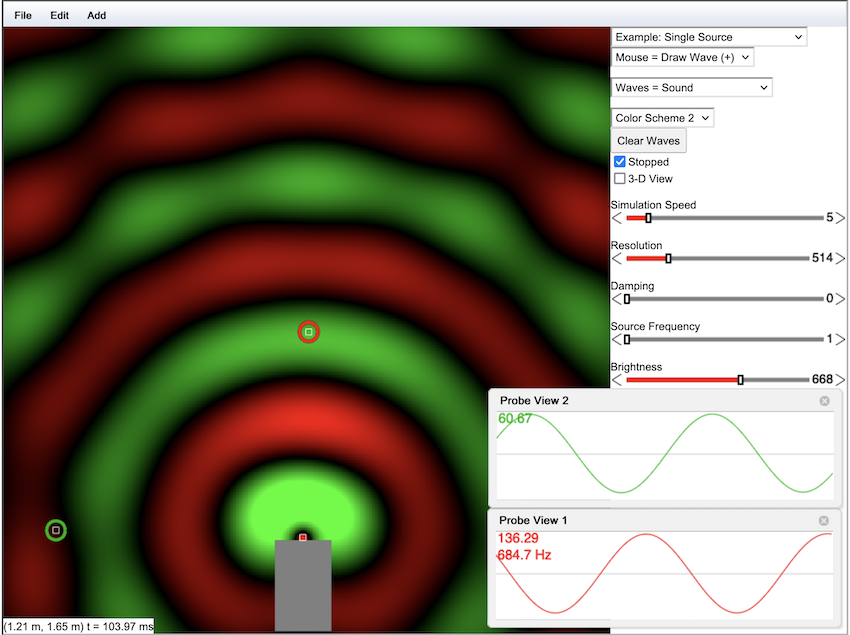Expand the Waves = Sound dropdown
850x635 pixels.
click(x=692, y=88)
